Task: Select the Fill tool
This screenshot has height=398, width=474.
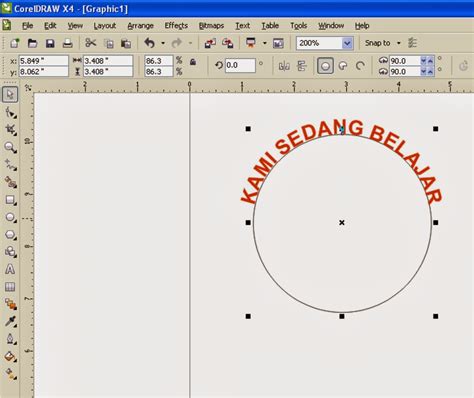Action: click(10, 357)
